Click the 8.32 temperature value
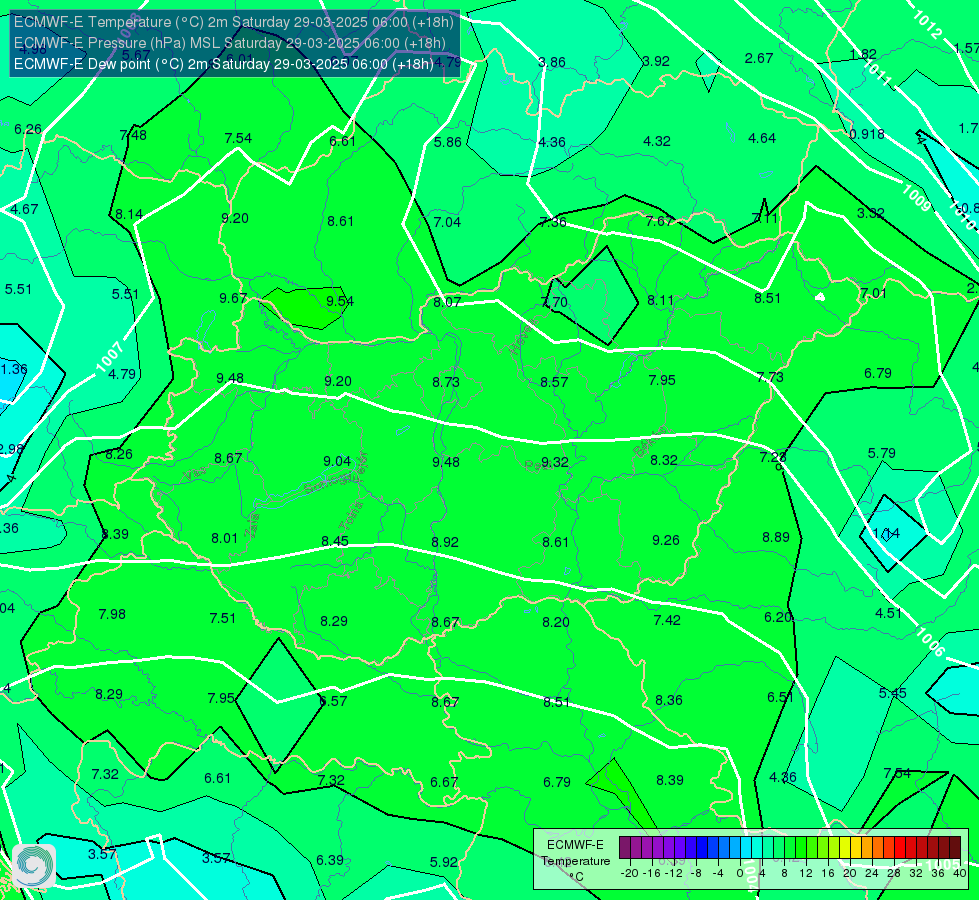The image size is (979, 900). pos(664,460)
